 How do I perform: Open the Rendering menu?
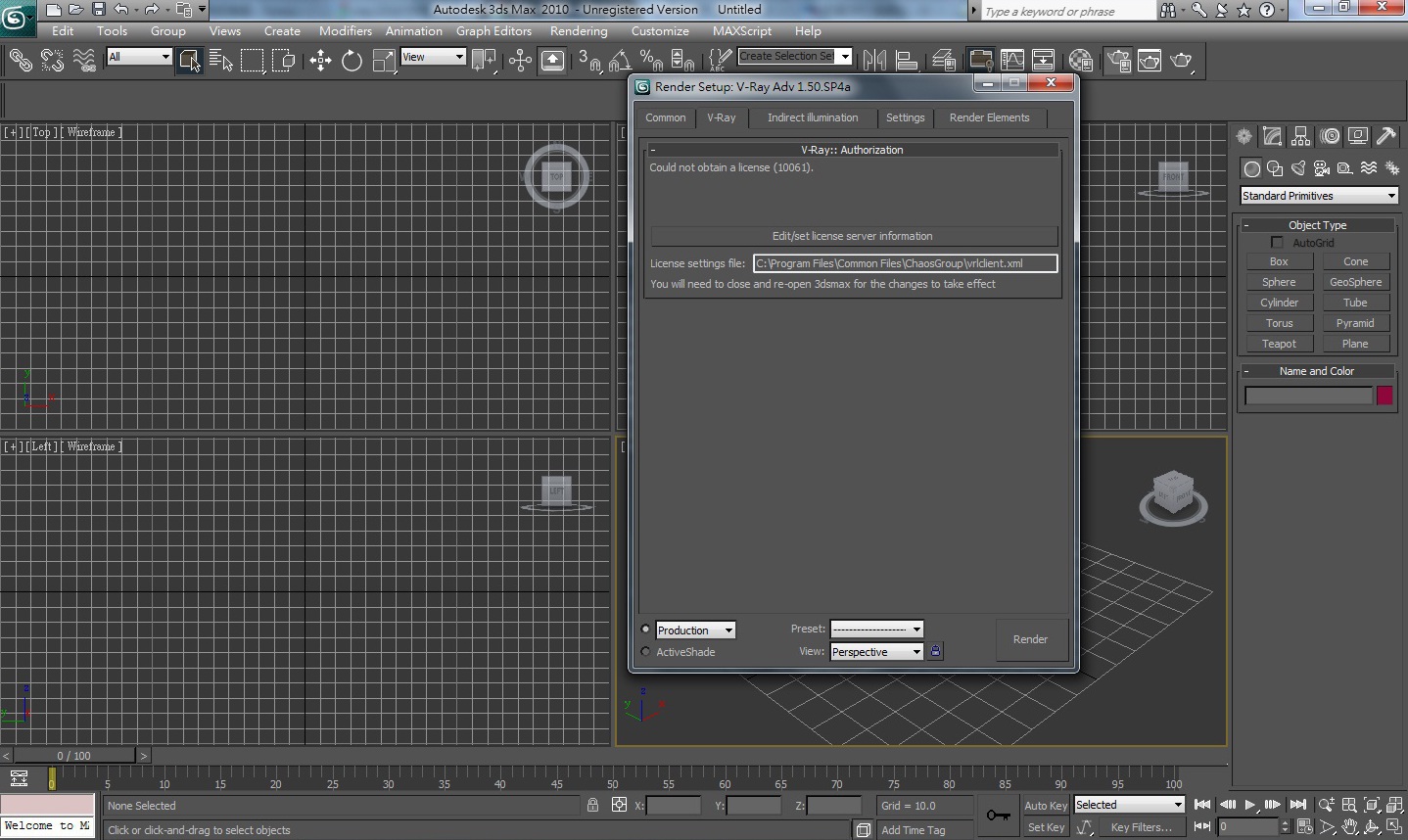579,30
